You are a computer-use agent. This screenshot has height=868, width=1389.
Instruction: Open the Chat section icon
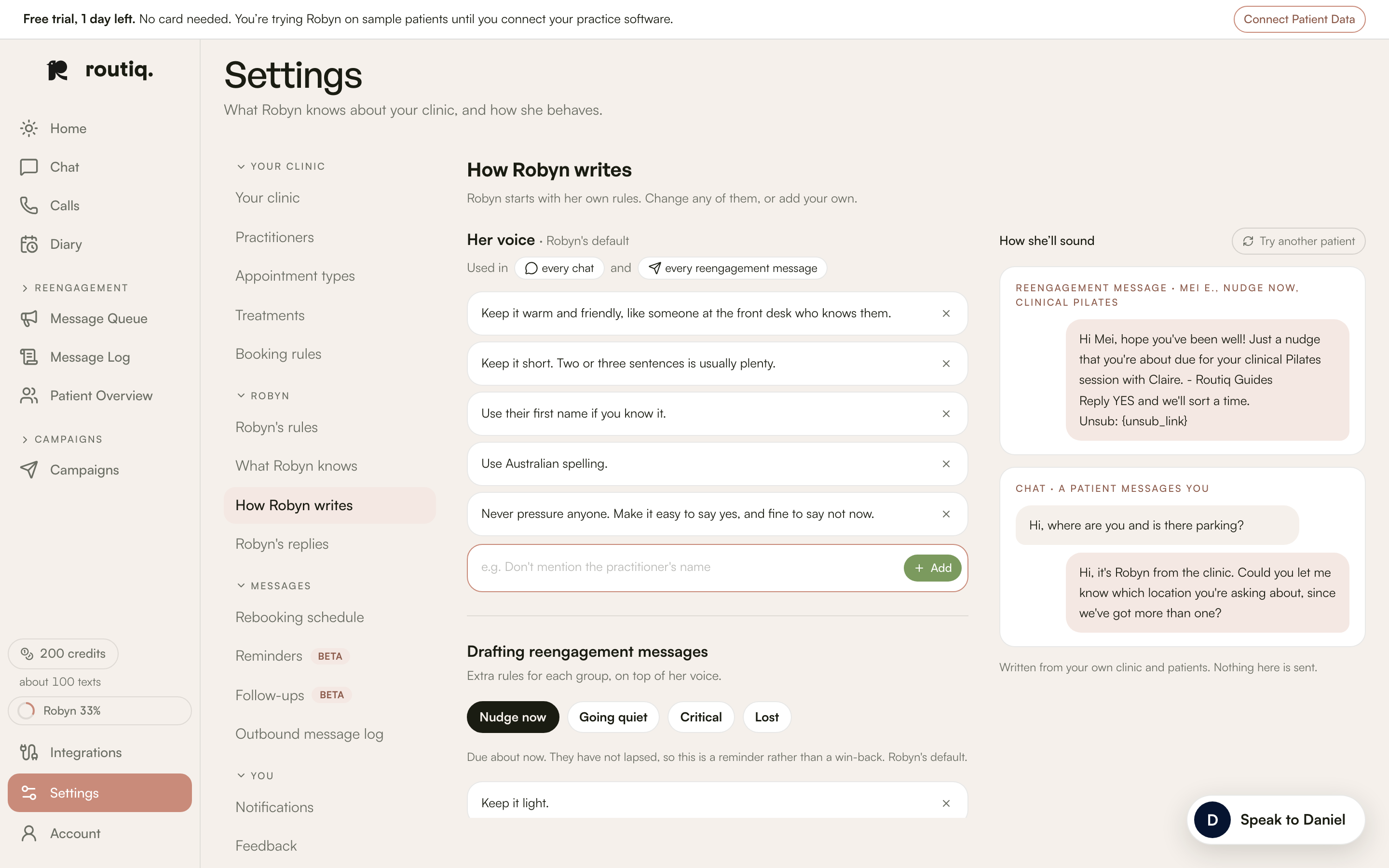tap(29, 166)
